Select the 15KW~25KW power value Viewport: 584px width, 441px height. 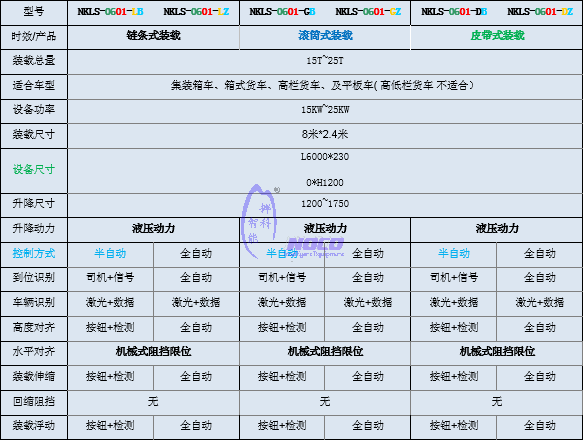pyautogui.click(x=325, y=110)
